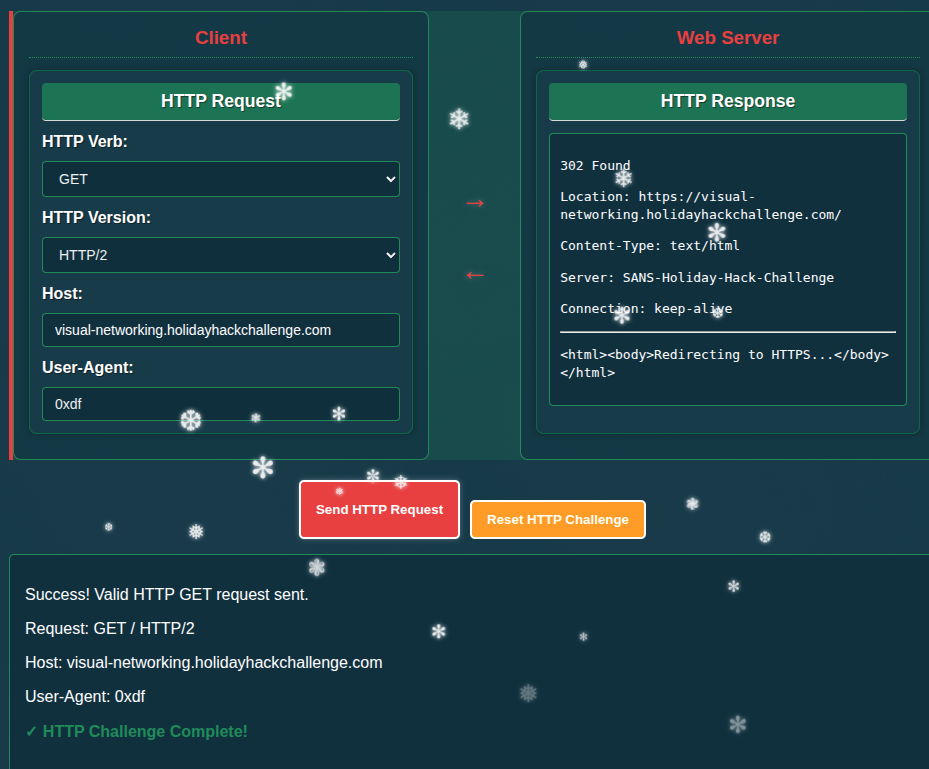Open the HTTP Verb dropdown showing GET

[220, 179]
